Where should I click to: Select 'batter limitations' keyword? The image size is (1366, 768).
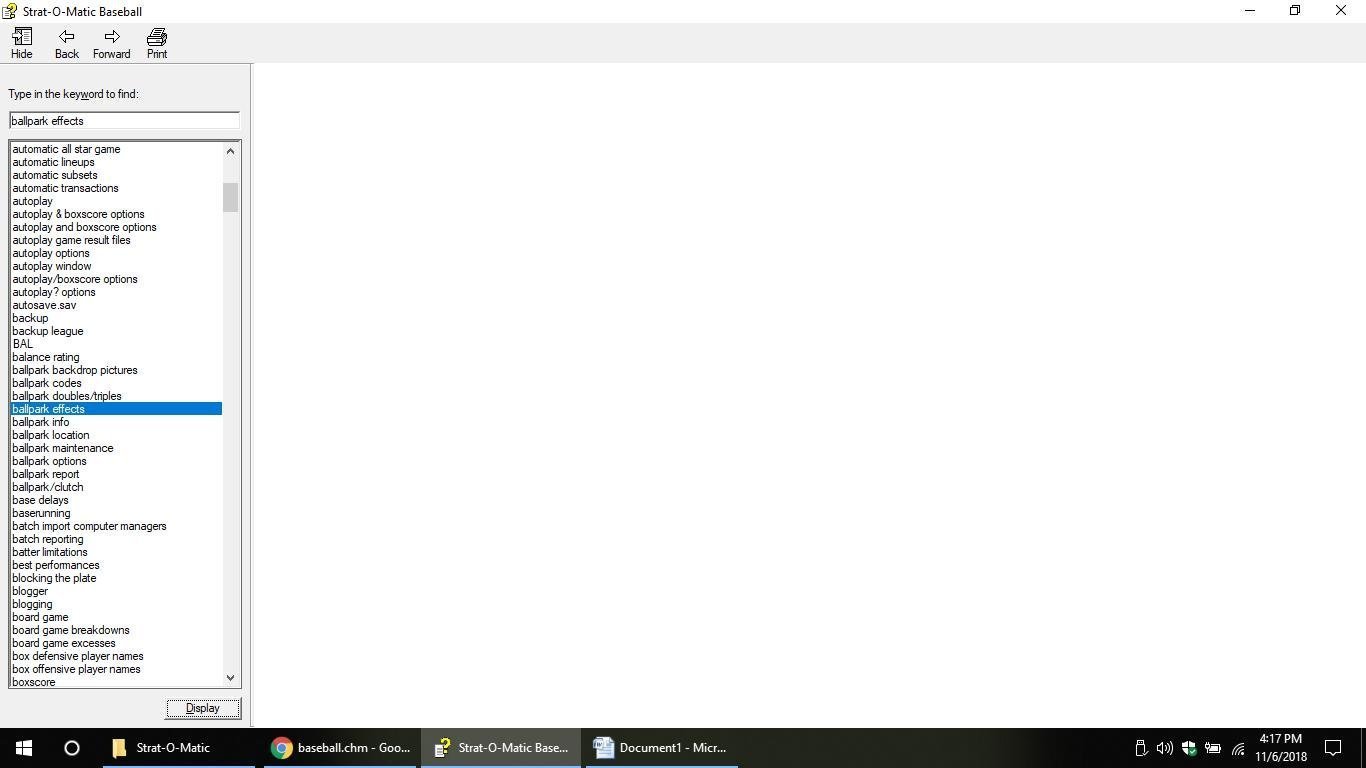click(50, 552)
